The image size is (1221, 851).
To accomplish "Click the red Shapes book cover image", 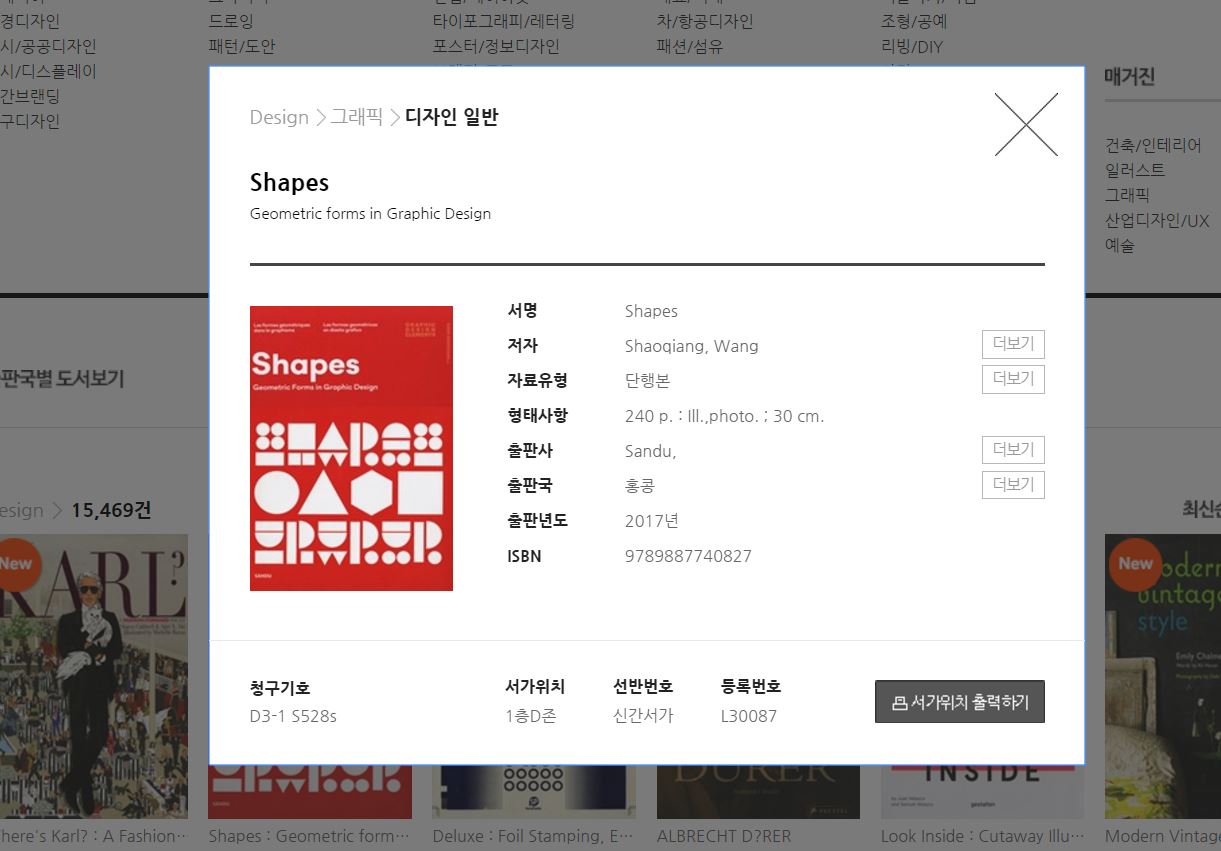I will 351,448.
